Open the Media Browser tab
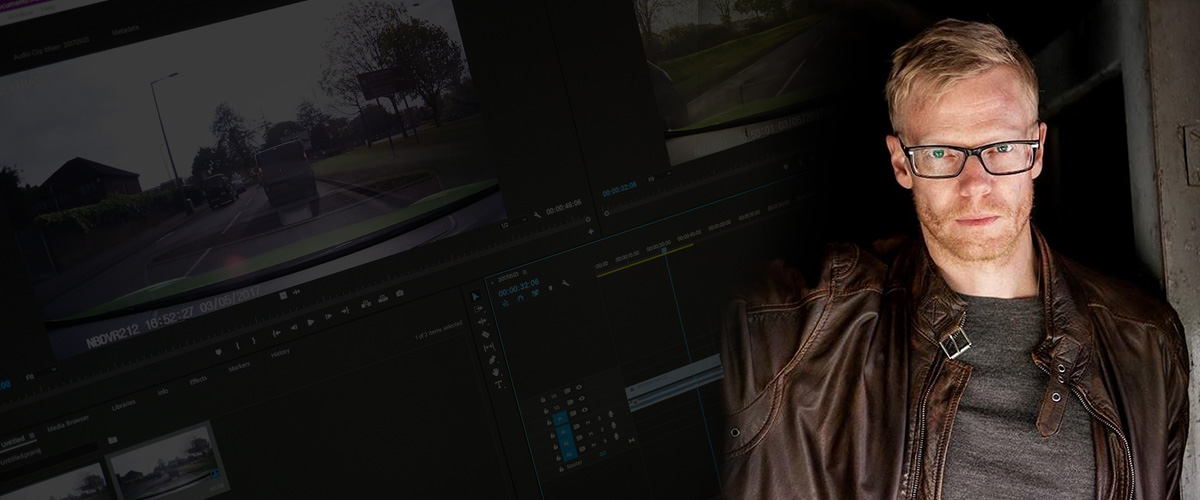The height and width of the screenshot is (500, 1200). click(x=68, y=423)
